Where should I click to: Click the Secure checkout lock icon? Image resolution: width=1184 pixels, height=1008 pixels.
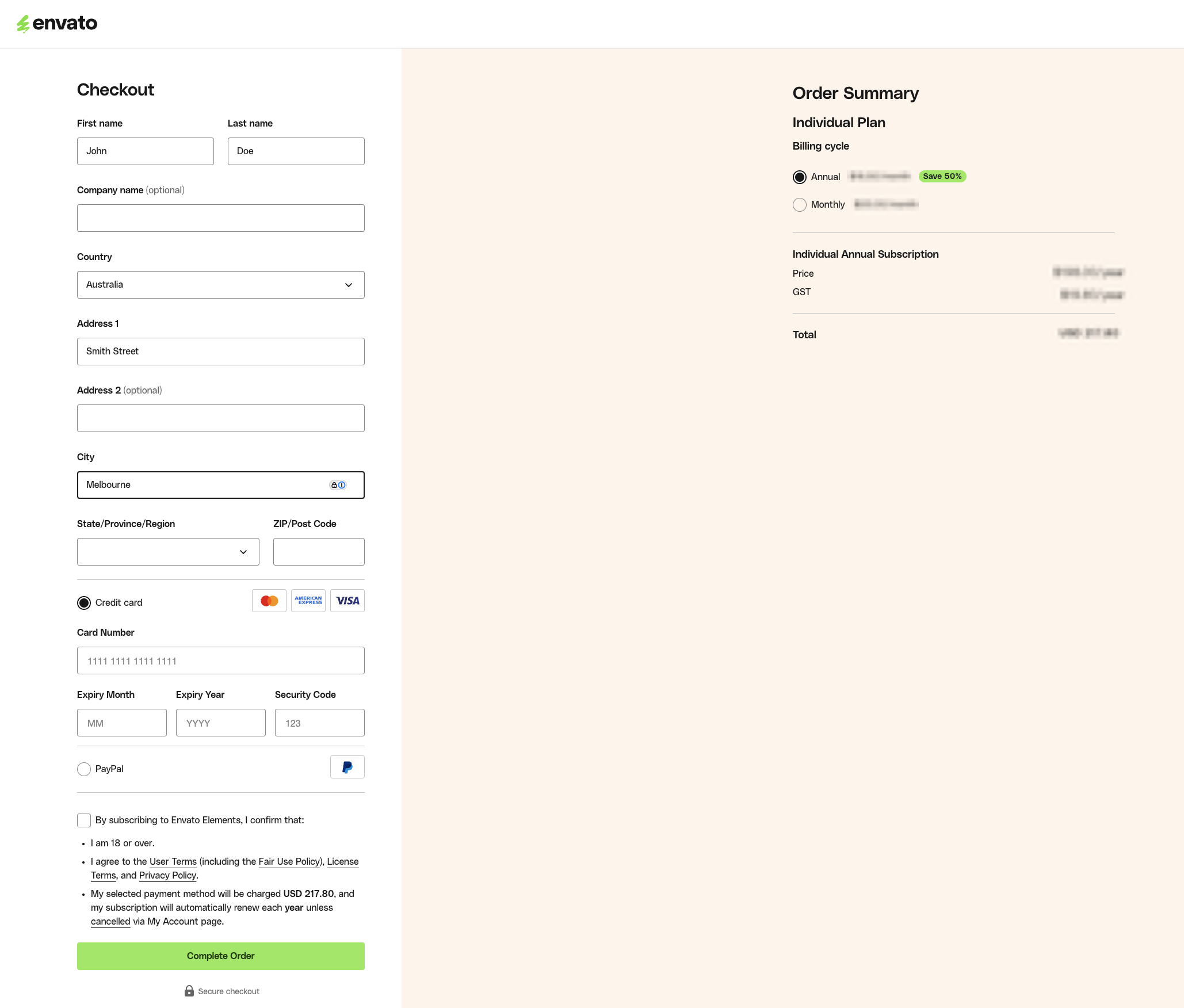(x=189, y=991)
